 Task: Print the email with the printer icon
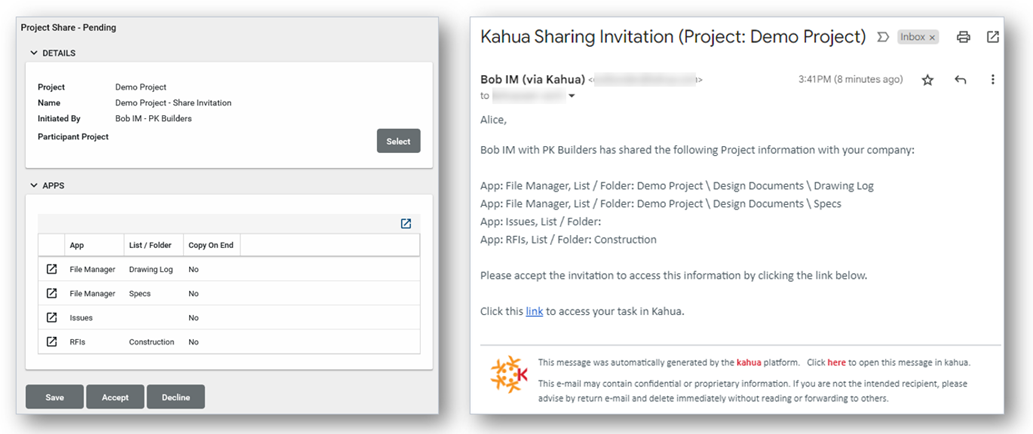click(x=963, y=37)
